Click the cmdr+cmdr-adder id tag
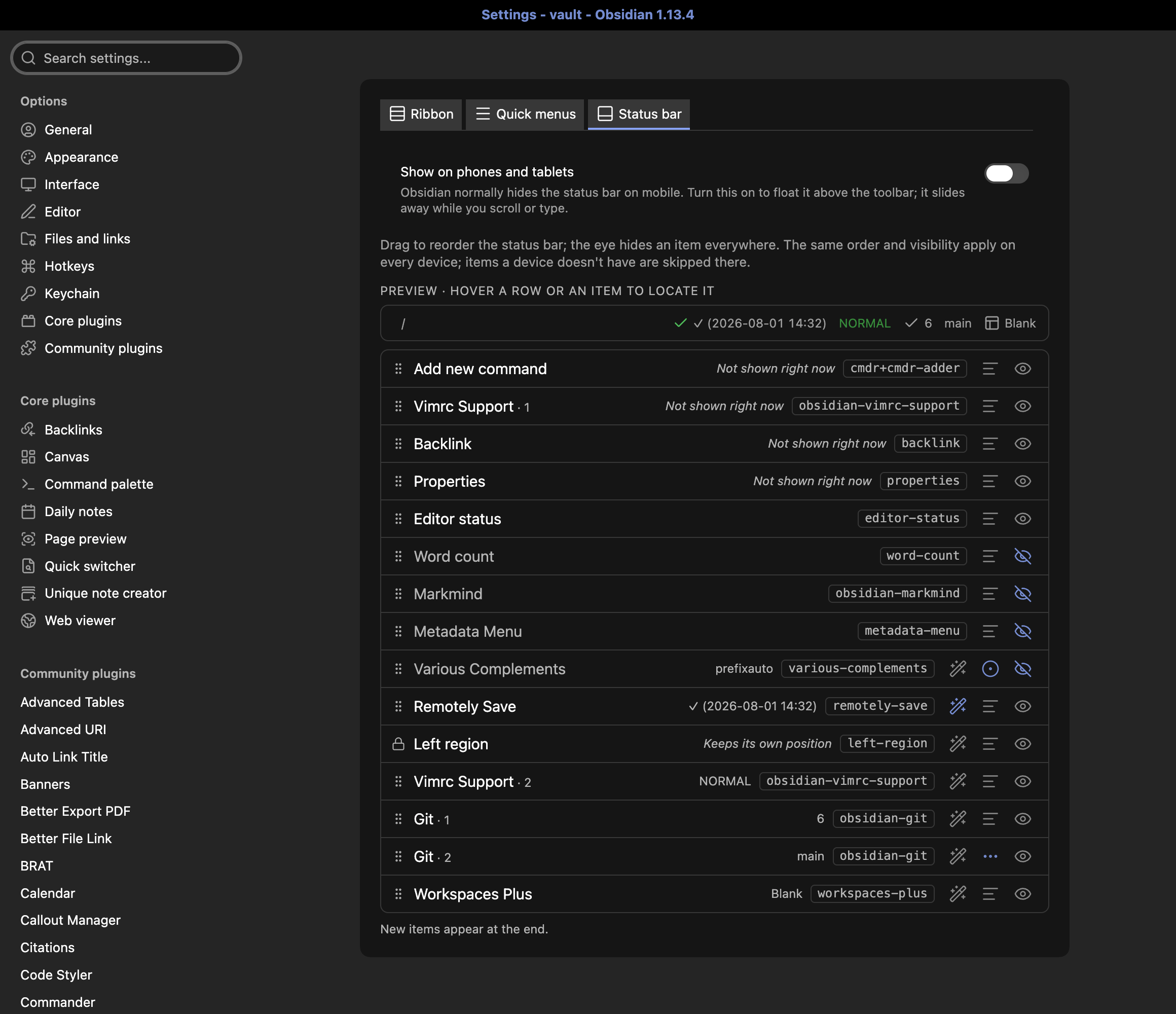Image resolution: width=1176 pixels, height=1014 pixels. (905, 369)
